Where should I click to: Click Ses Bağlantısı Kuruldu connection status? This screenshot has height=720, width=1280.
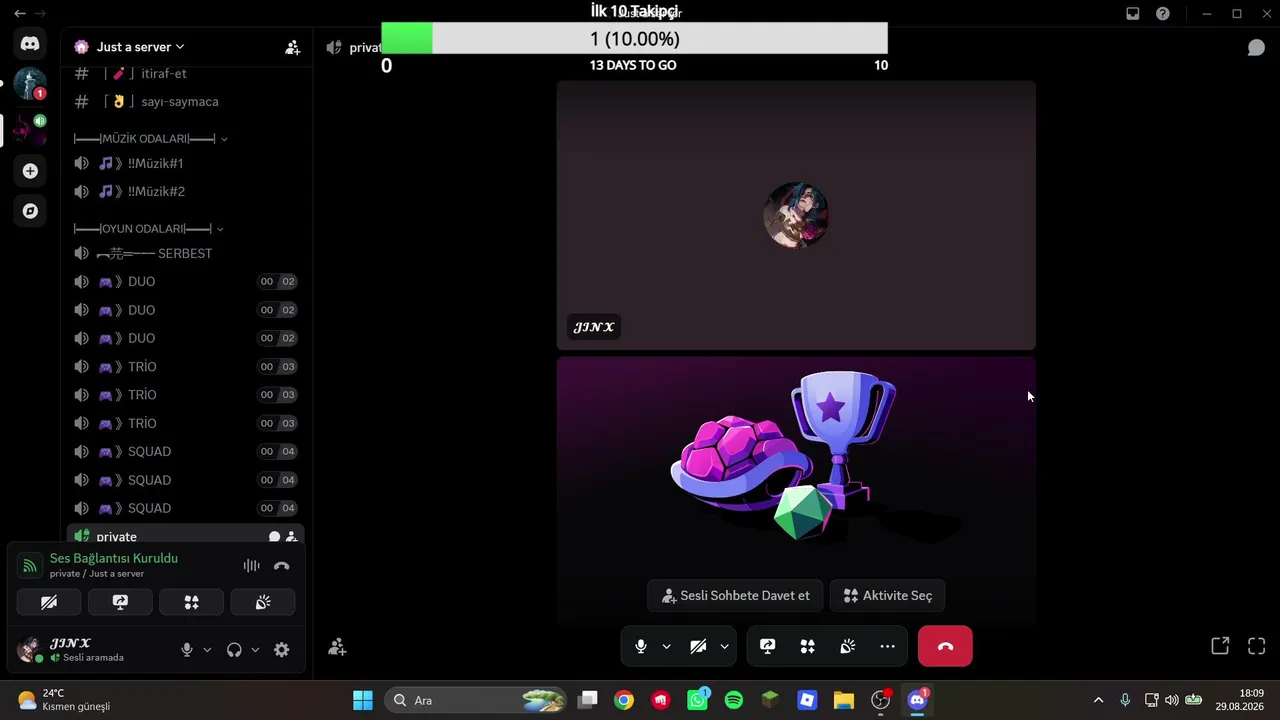point(114,558)
